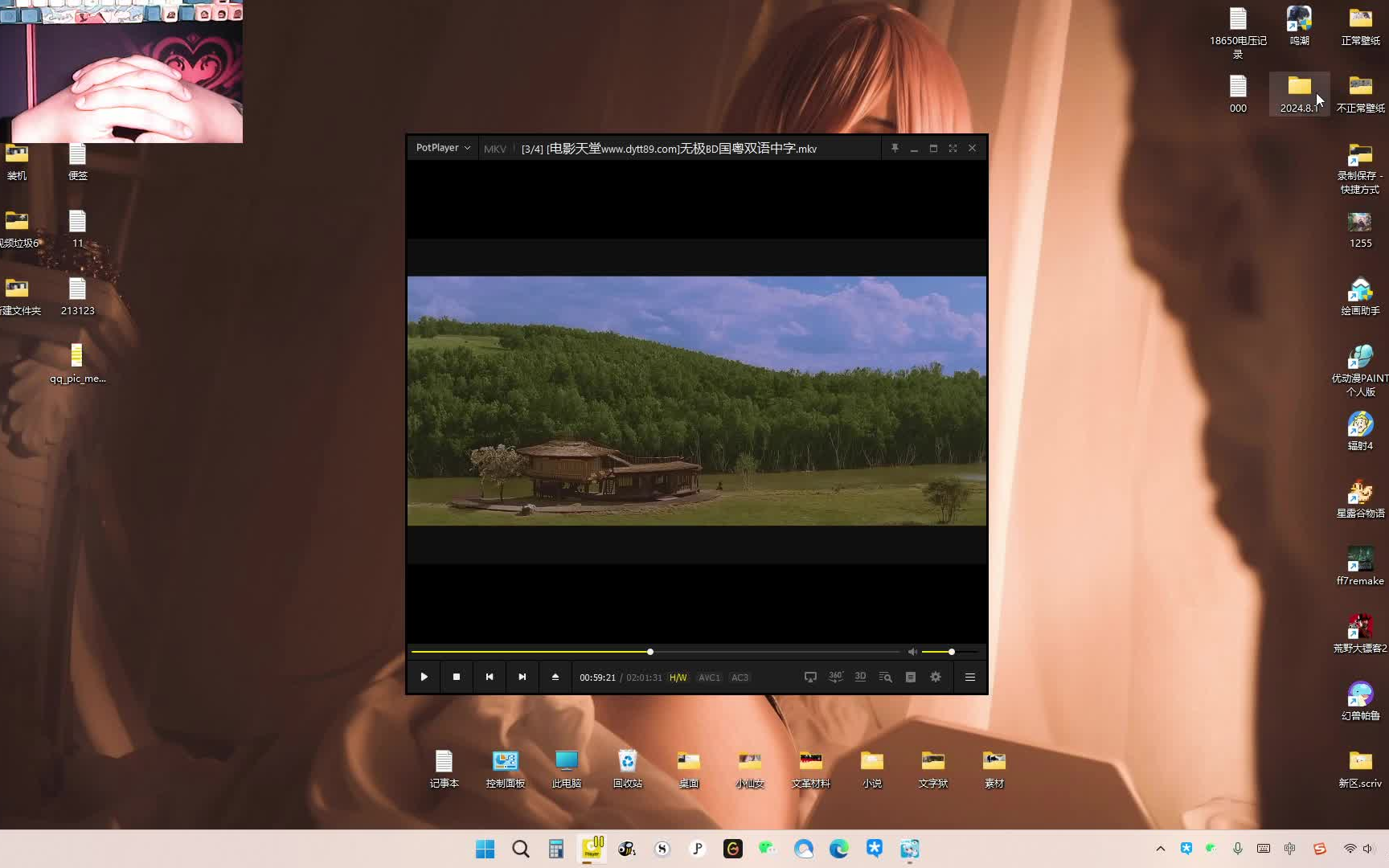Screen dimensions: 1389x868
Task: Click the video frame in PotPlayer
Action: 697,401
